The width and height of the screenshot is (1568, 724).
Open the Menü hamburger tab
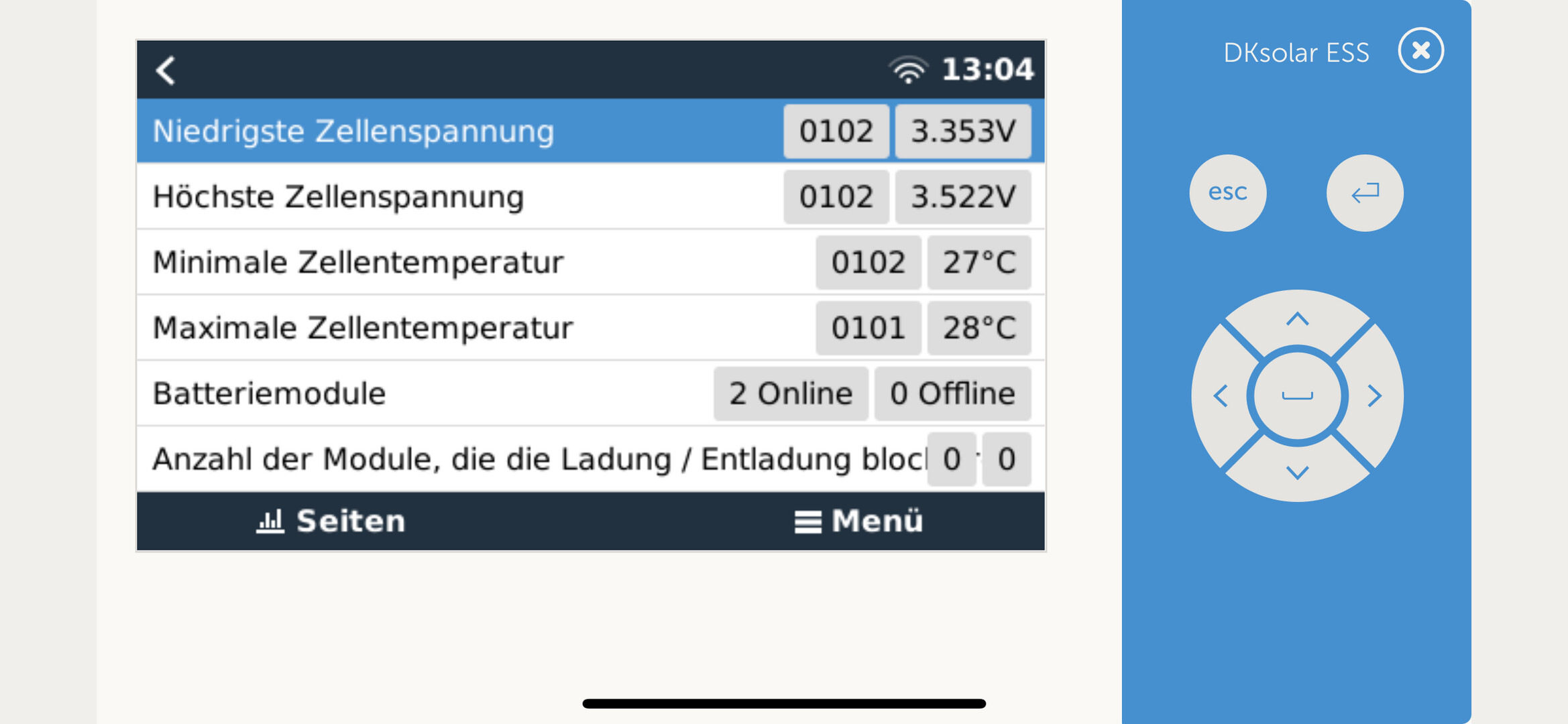click(858, 521)
